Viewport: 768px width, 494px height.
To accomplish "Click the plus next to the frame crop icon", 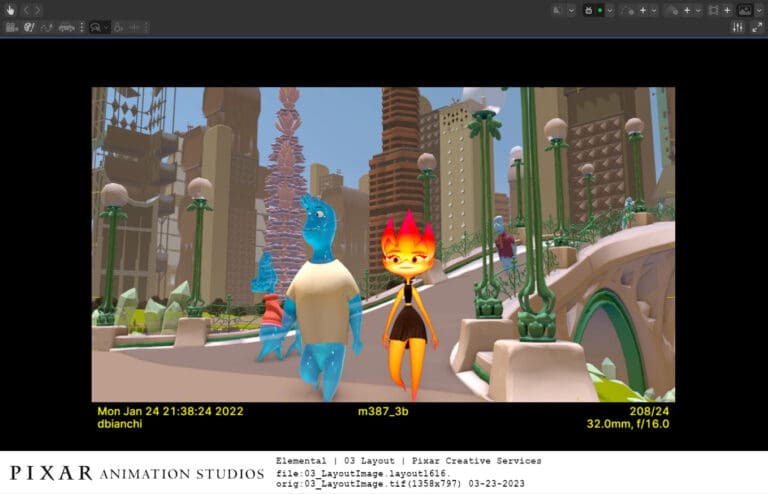I will [x=727, y=10].
